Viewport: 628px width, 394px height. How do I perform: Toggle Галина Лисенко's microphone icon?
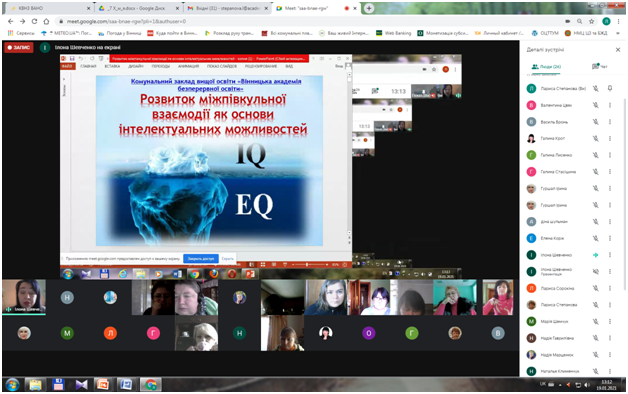click(x=596, y=155)
